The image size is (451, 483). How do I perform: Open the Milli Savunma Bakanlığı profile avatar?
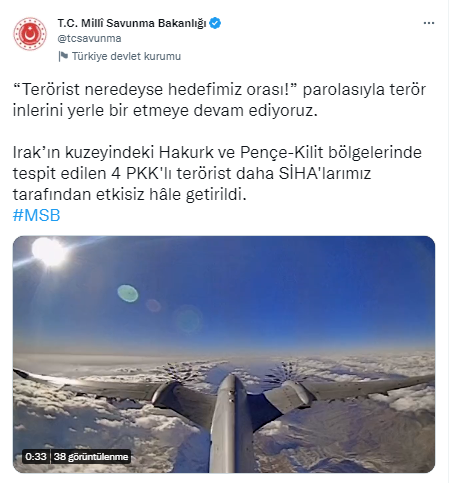point(30,34)
